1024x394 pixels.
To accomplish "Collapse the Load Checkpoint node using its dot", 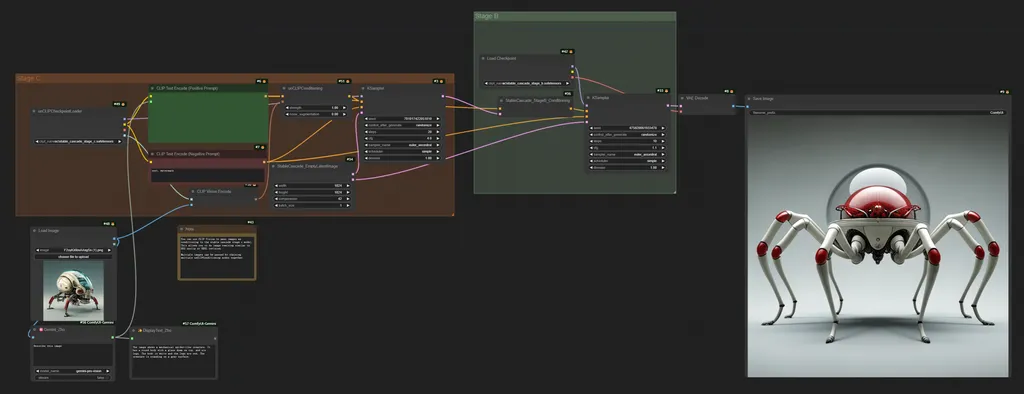I will [483, 59].
